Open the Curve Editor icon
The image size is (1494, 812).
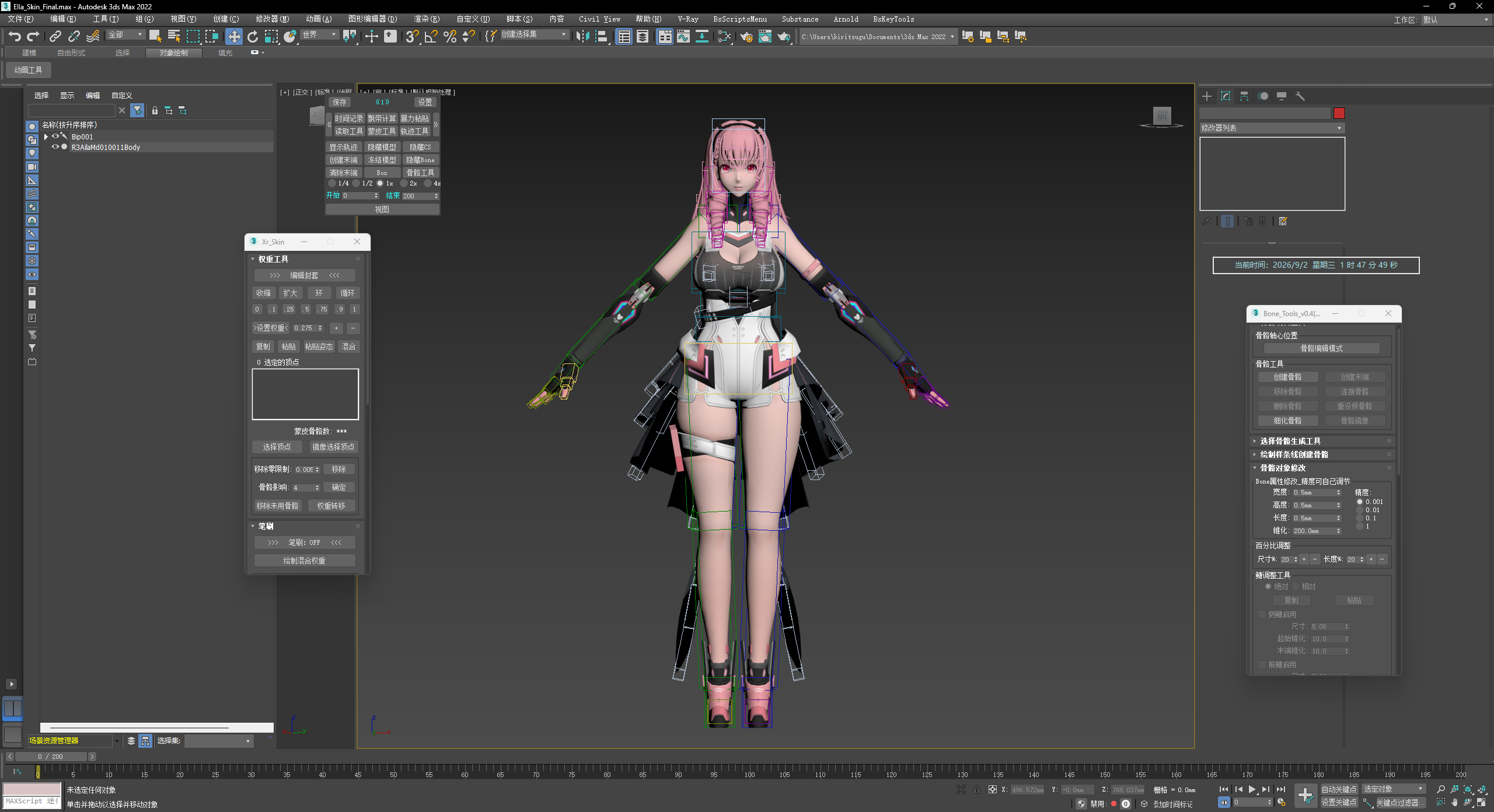point(683,37)
